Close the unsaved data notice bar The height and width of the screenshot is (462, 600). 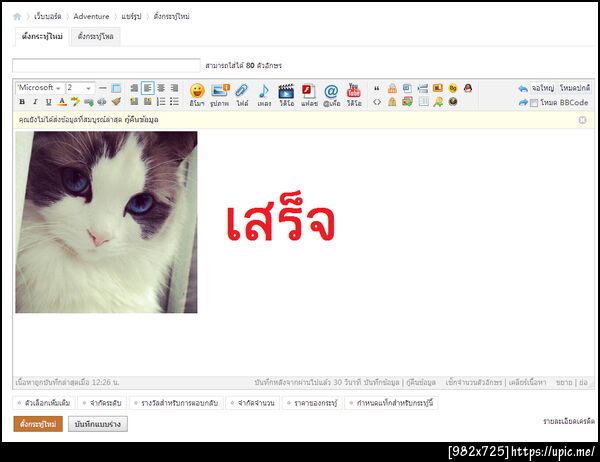click(582, 120)
